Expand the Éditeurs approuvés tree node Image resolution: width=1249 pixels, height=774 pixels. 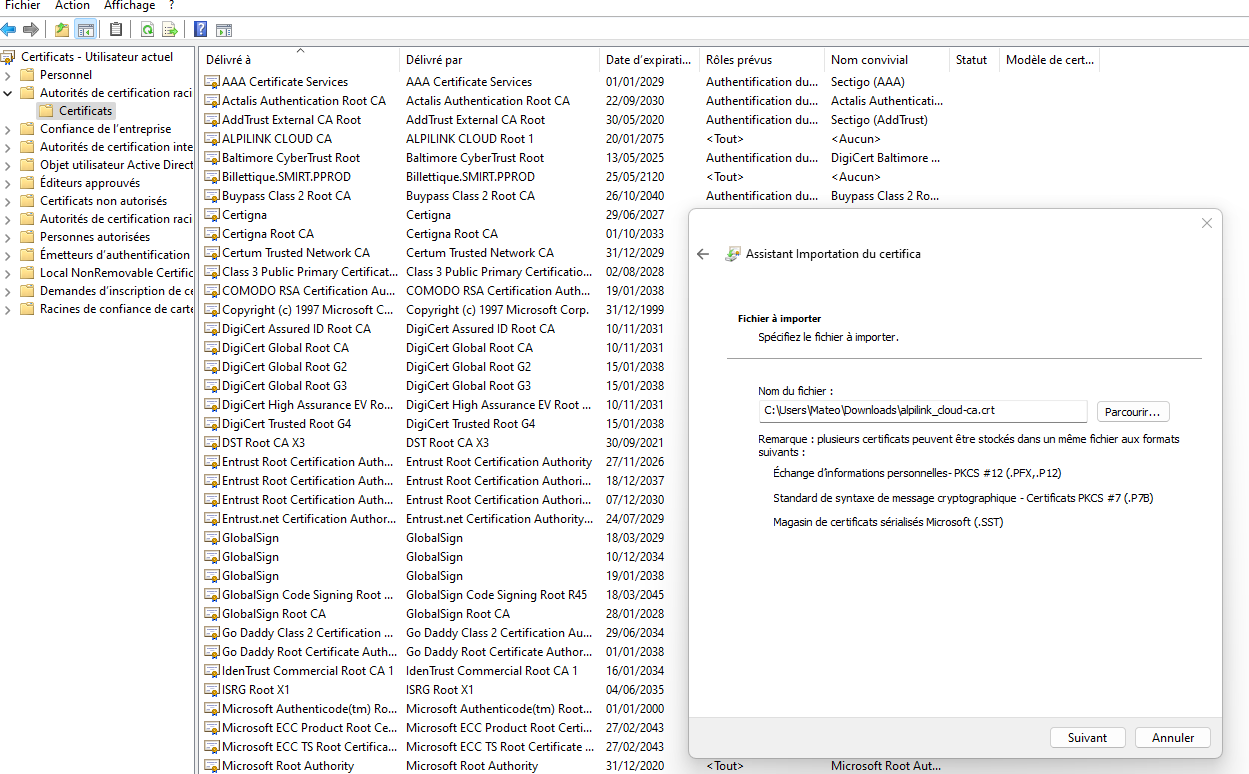(9, 183)
